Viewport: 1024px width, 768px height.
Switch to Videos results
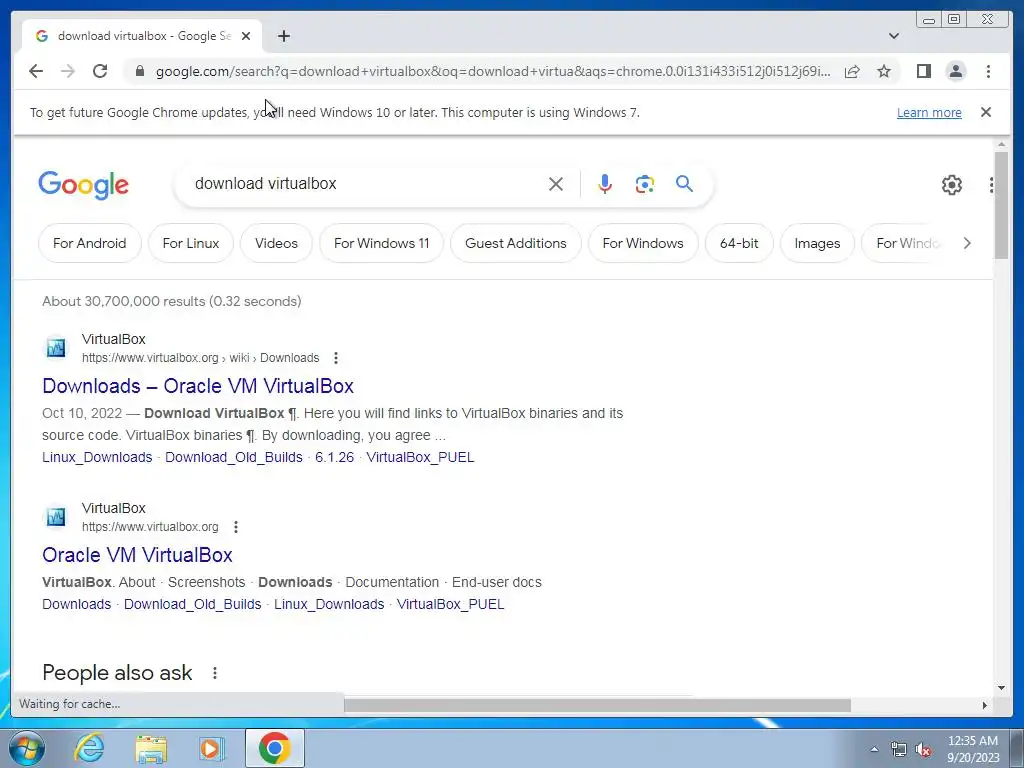[276, 243]
